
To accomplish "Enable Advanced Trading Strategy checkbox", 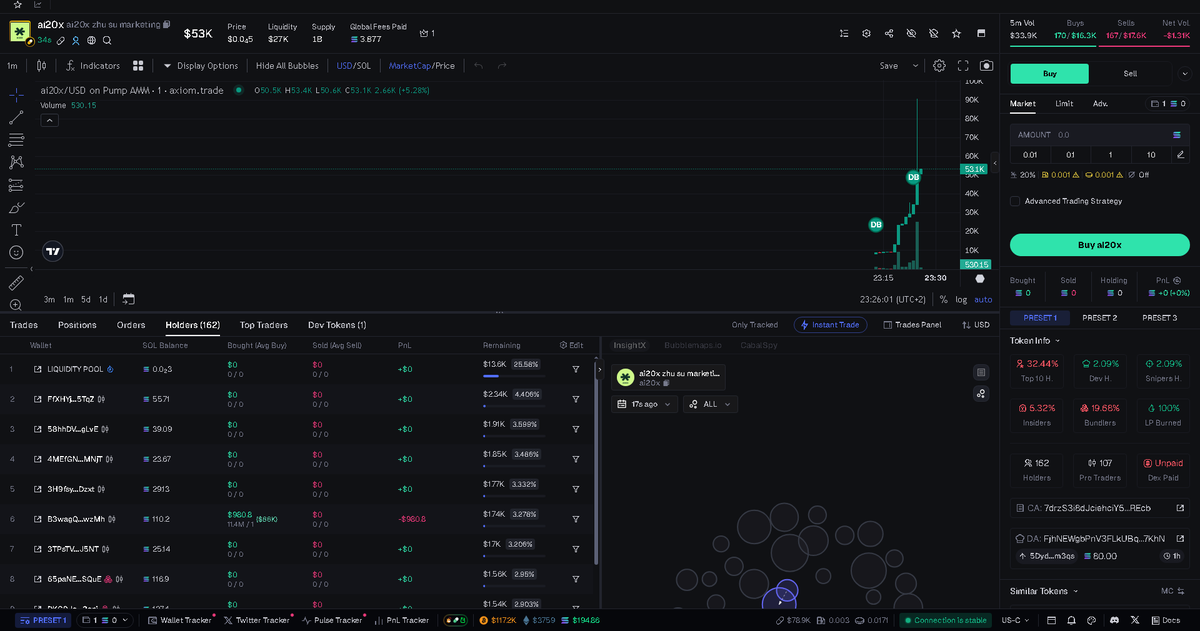I will pos(1015,201).
